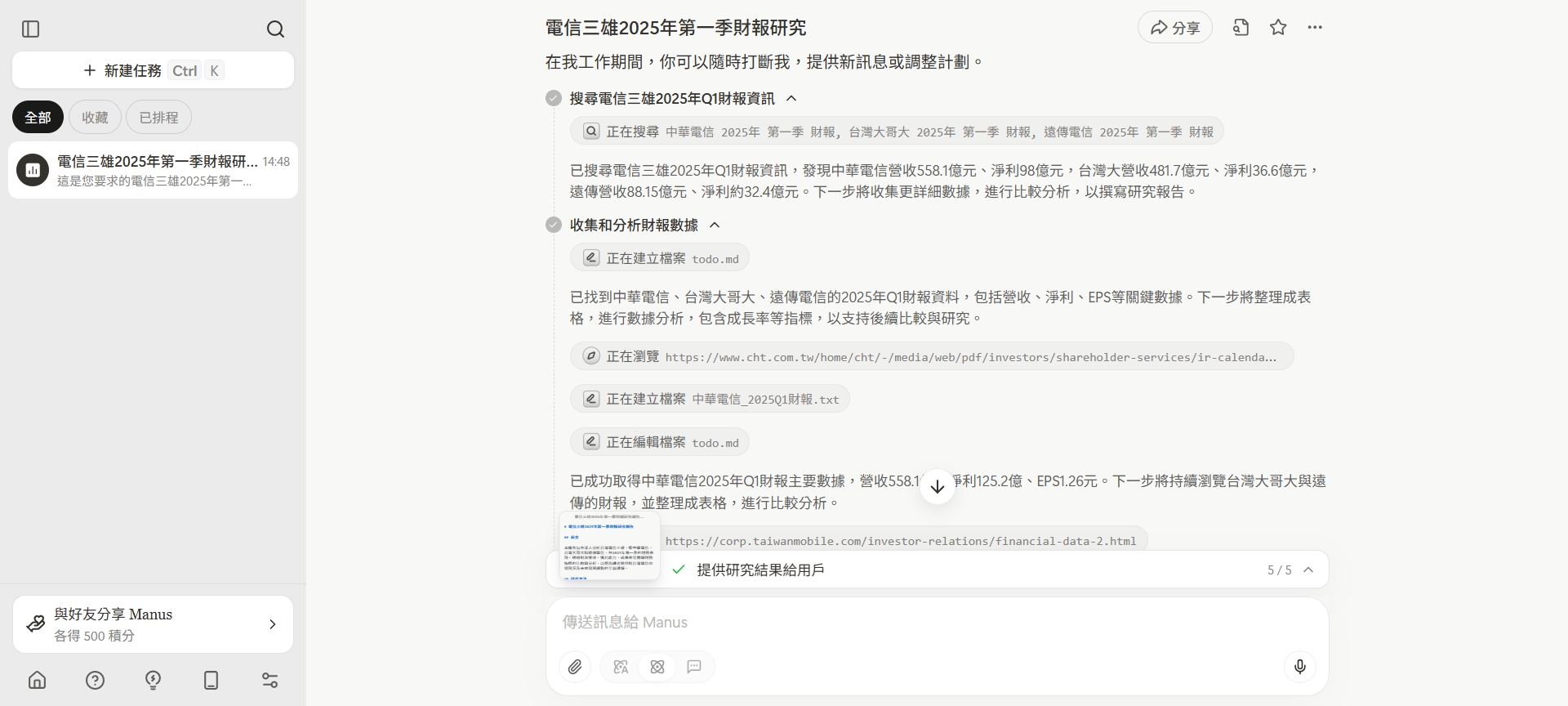Open the three-dot more options menu

(1315, 28)
